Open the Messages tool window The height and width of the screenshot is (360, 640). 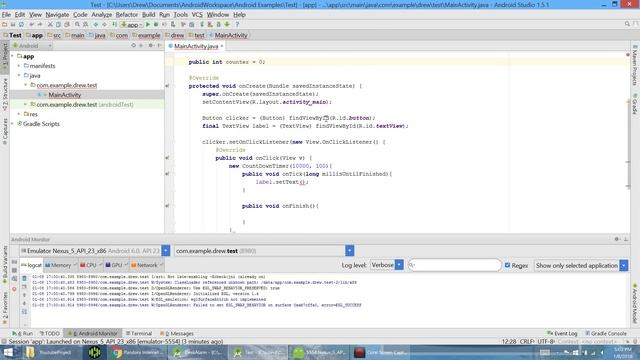click(177, 333)
